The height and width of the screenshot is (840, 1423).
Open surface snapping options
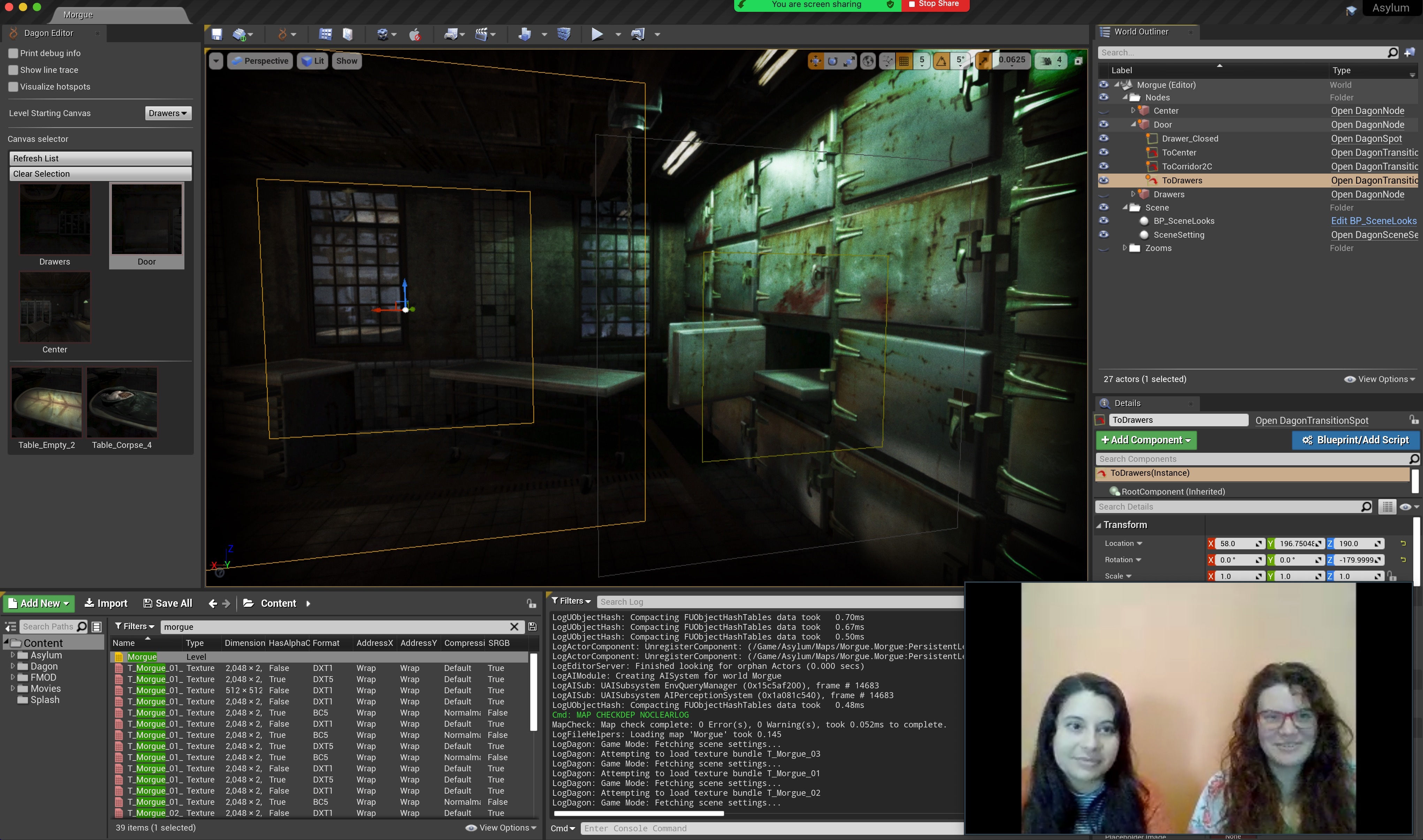[x=887, y=61]
